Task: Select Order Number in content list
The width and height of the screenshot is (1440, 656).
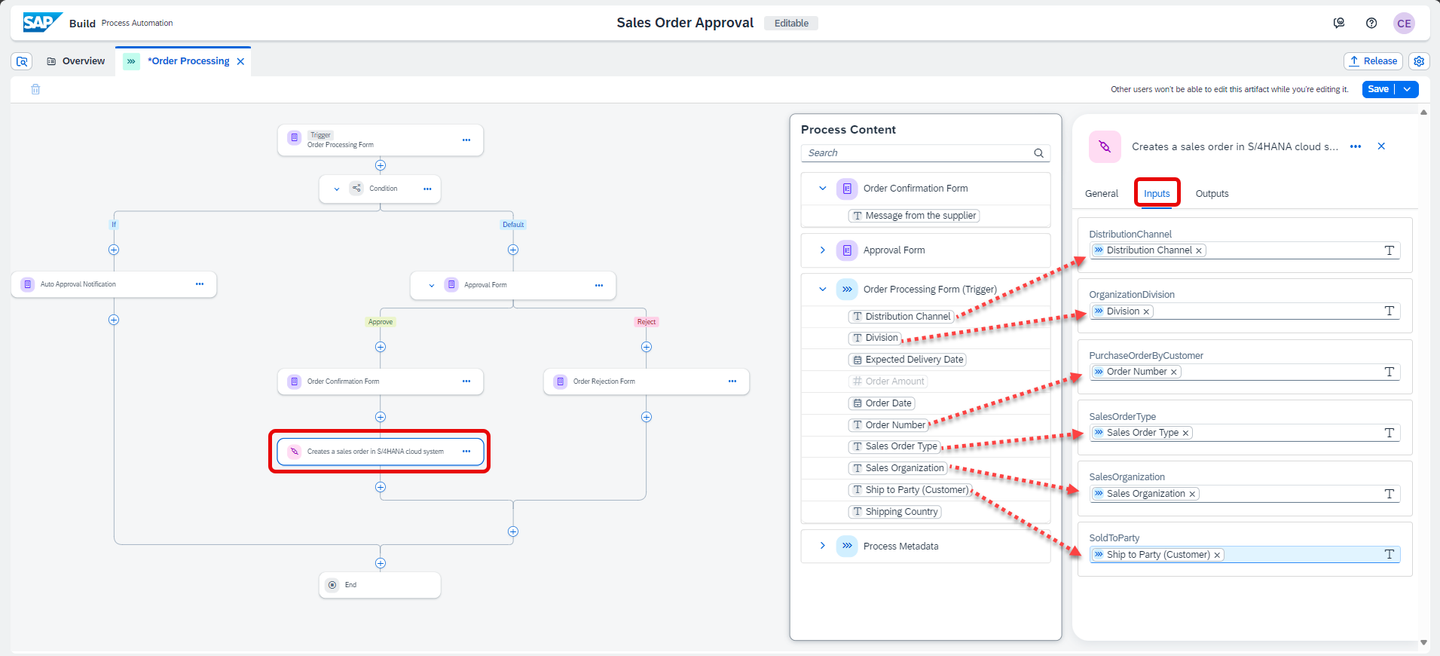Action: point(888,425)
